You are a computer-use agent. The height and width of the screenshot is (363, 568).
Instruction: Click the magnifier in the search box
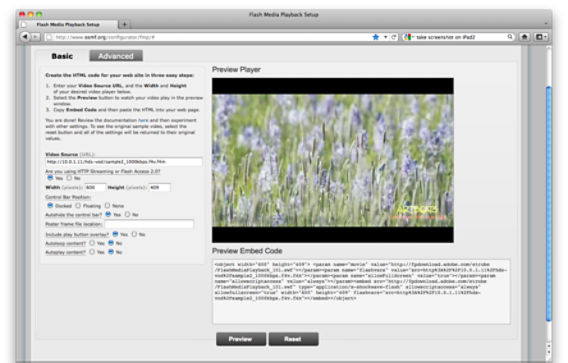click(x=510, y=37)
